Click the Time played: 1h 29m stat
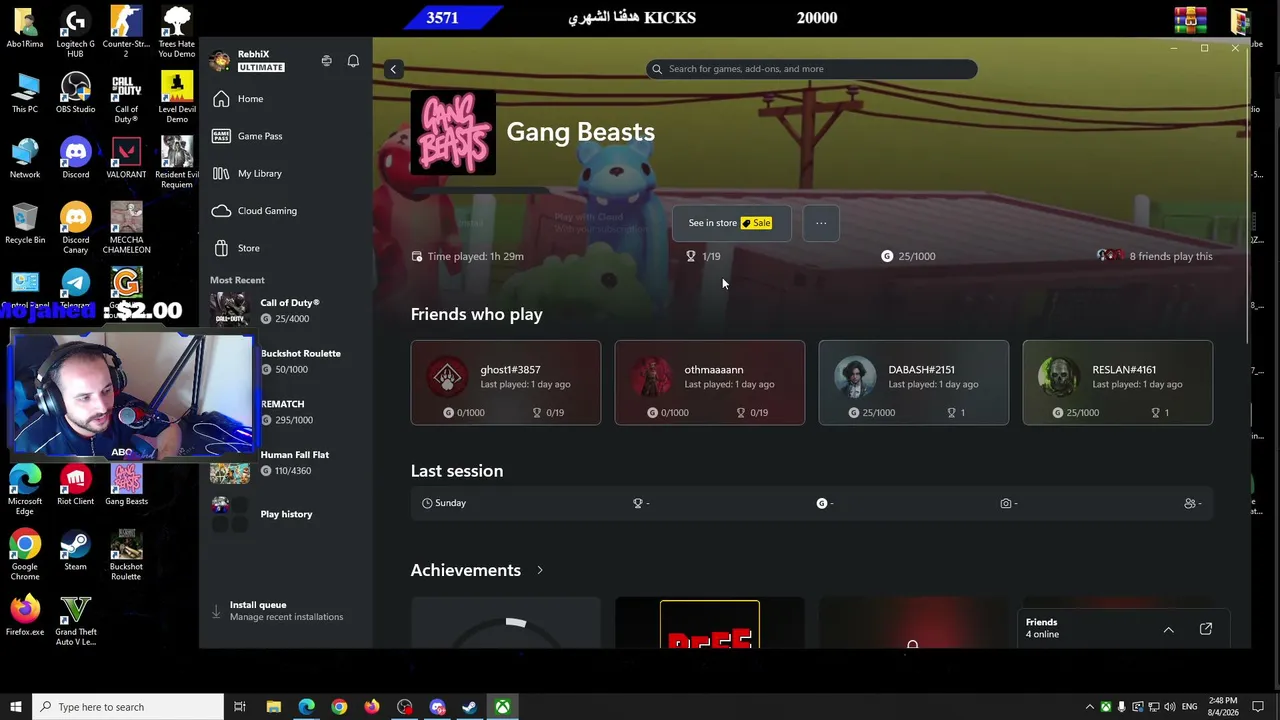The height and width of the screenshot is (720, 1280). pyautogui.click(x=467, y=256)
